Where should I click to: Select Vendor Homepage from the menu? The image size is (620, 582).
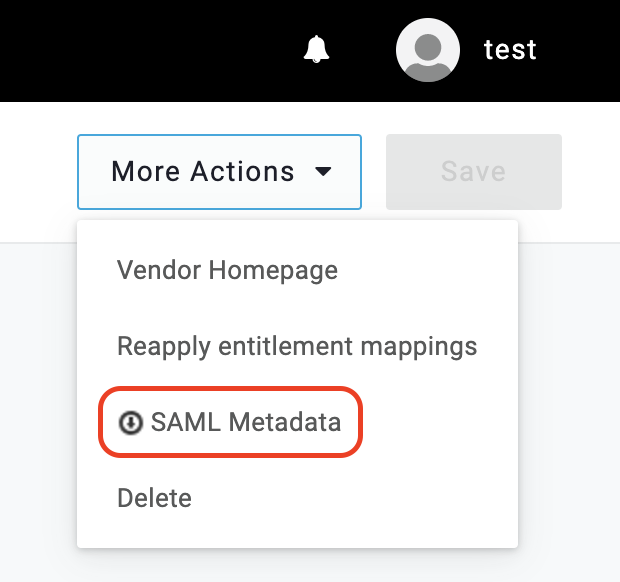(x=227, y=270)
